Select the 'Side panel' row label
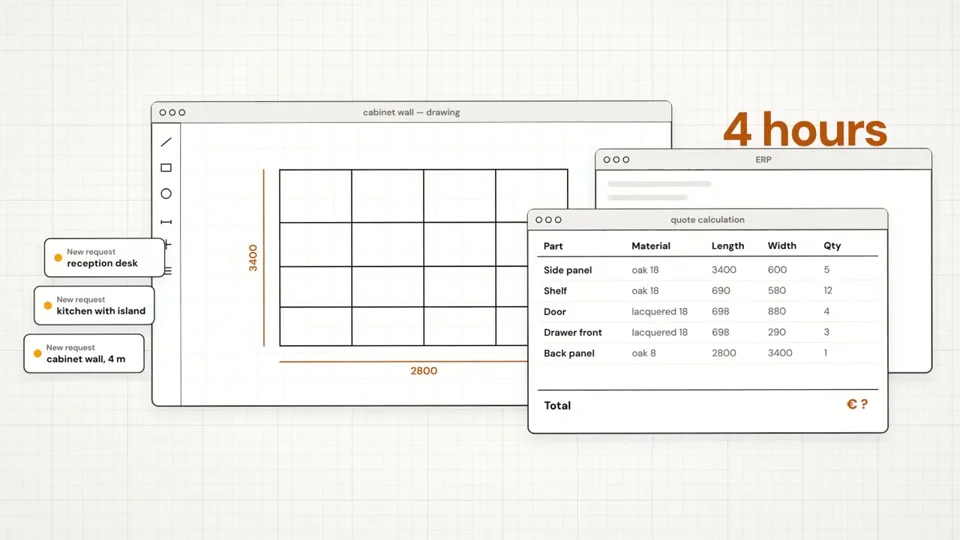This screenshot has width=960, height=540. pos(568,270)
